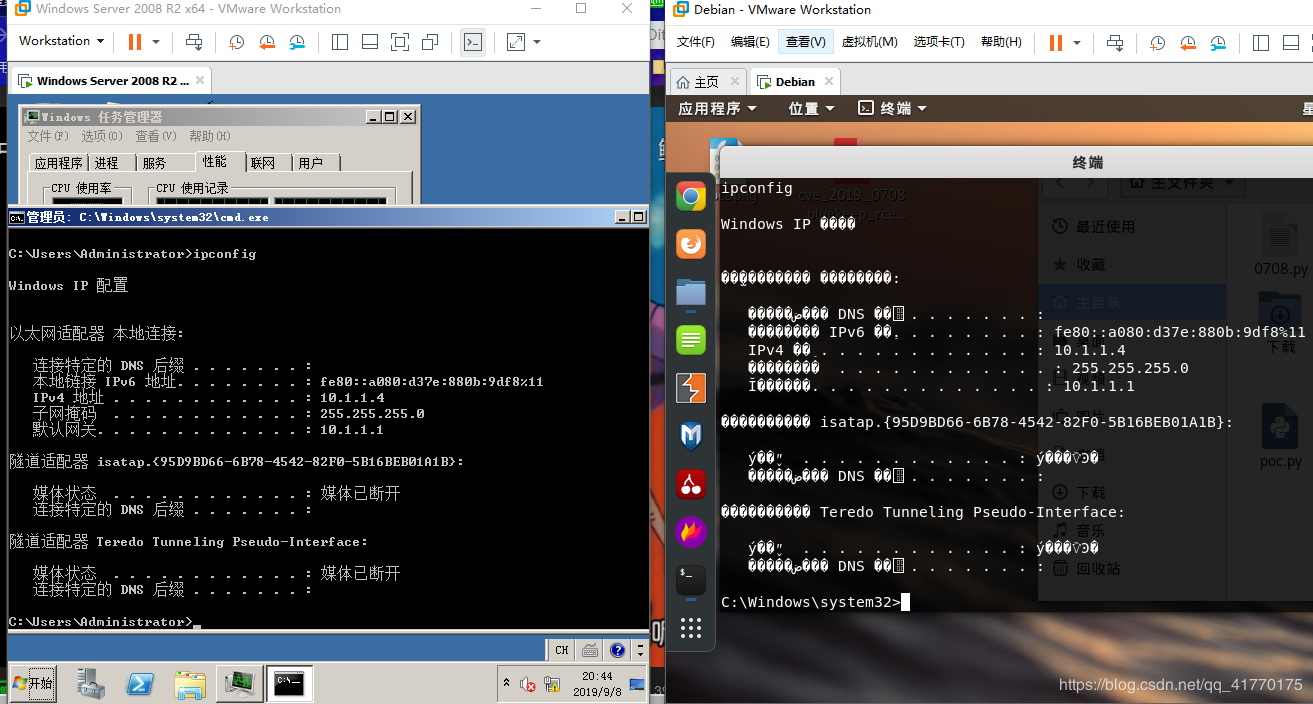
Task: Open 文件(F) menu in Debian VMware window
Action: [x=696, y=42]
